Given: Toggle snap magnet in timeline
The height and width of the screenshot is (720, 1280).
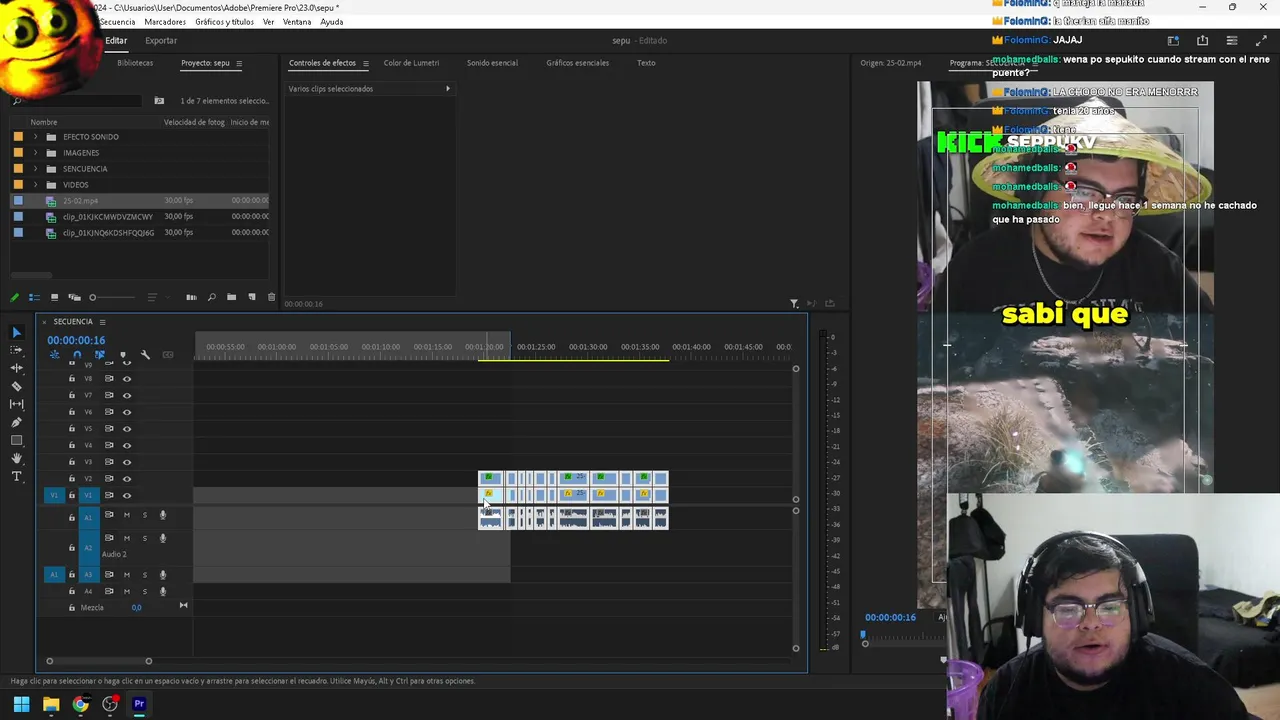Looking at the screenshot, I should [77, 355].
